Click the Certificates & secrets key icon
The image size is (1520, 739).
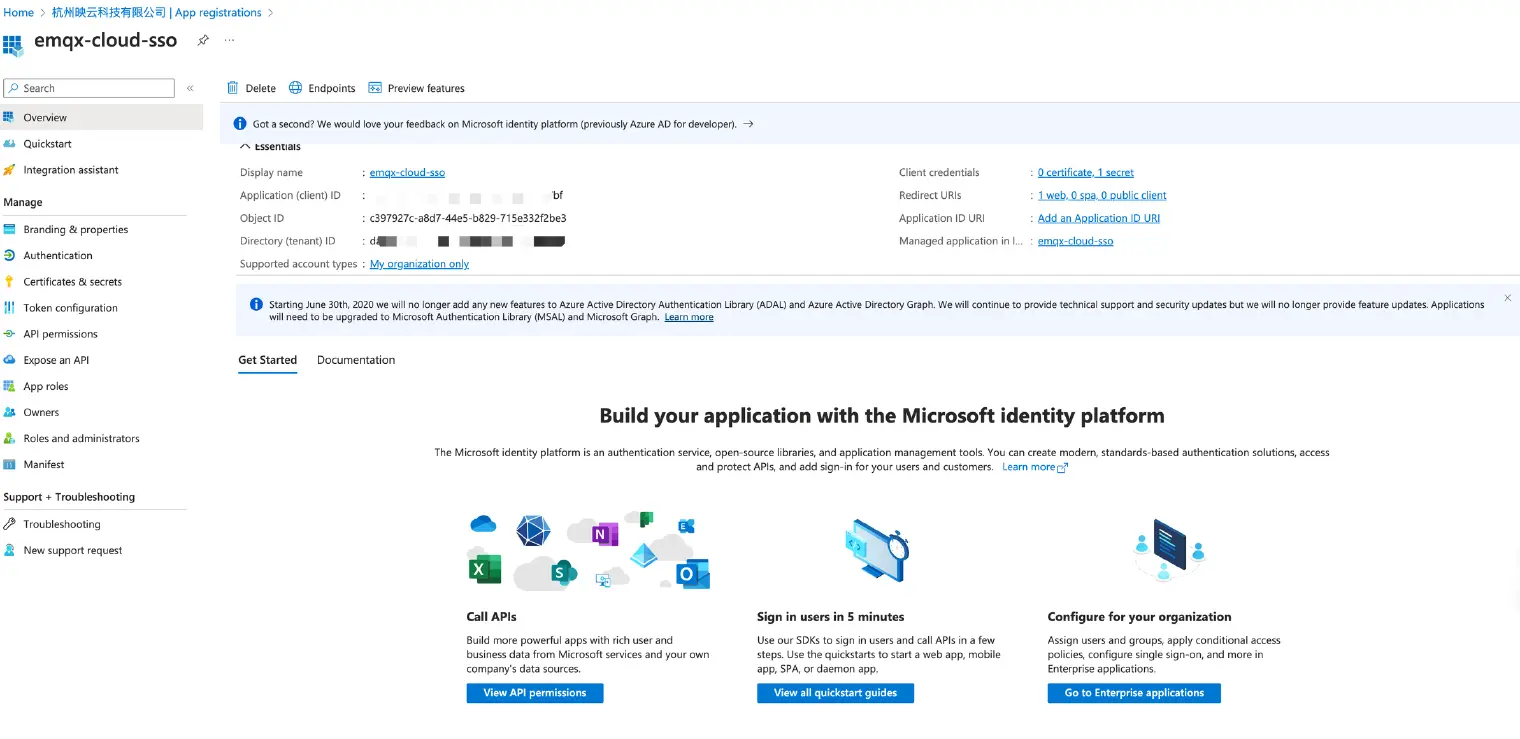[9, 282]
